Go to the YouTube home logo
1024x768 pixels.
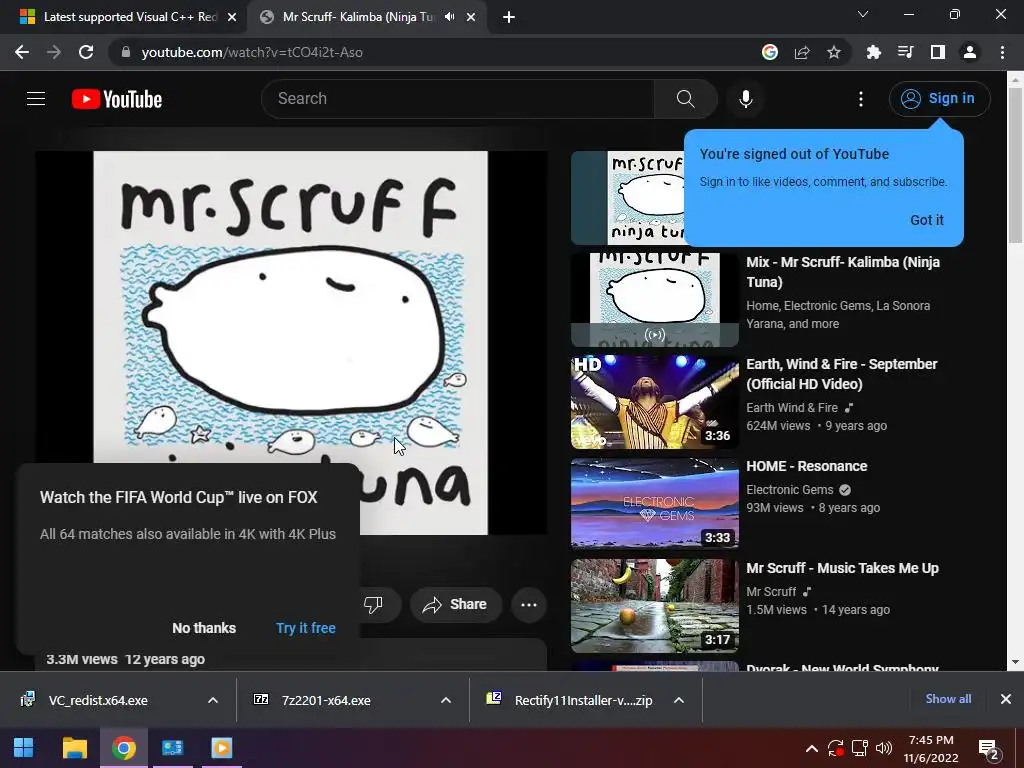pyautogui.click(x=117, y=99)
